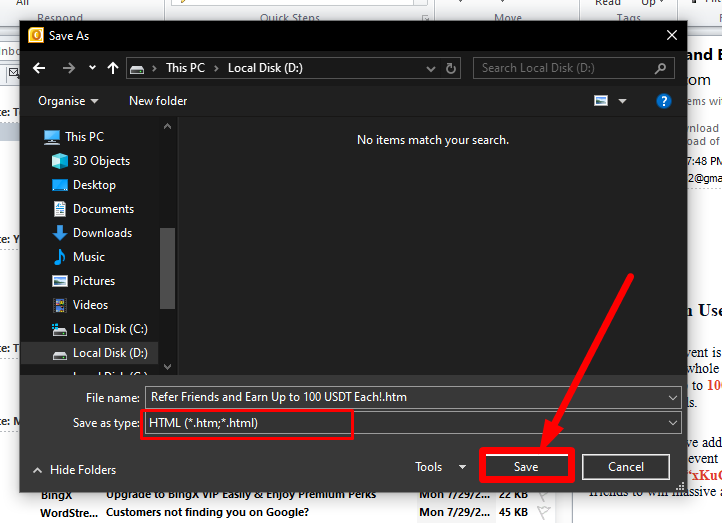The height and width of the screenshot is (523, 722).
Task: Click the refresh icon beside address bar
Action: (x=452, y=68)
